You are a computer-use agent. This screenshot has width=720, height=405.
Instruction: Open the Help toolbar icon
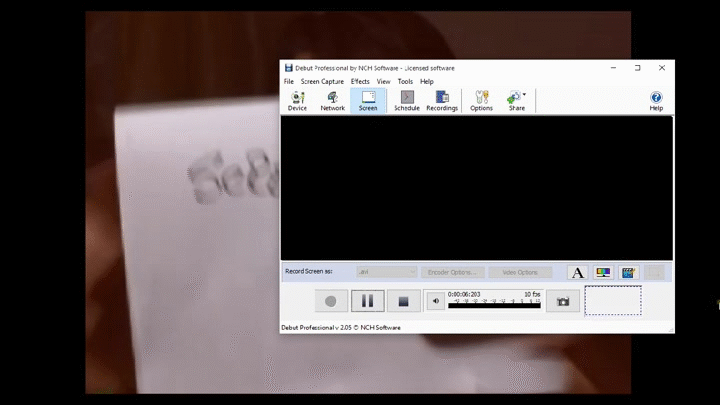tap(656, 100)
